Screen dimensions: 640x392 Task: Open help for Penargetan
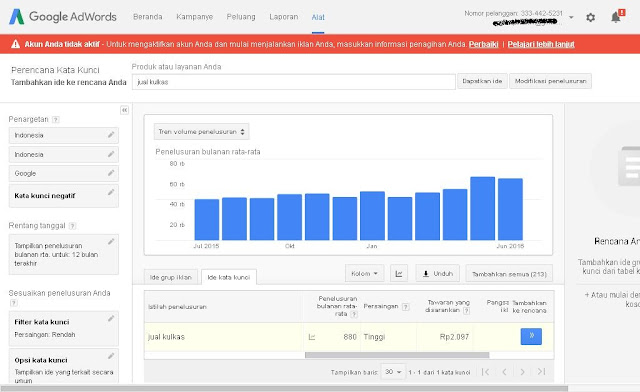pyautogui.click(x=56, y=120)
